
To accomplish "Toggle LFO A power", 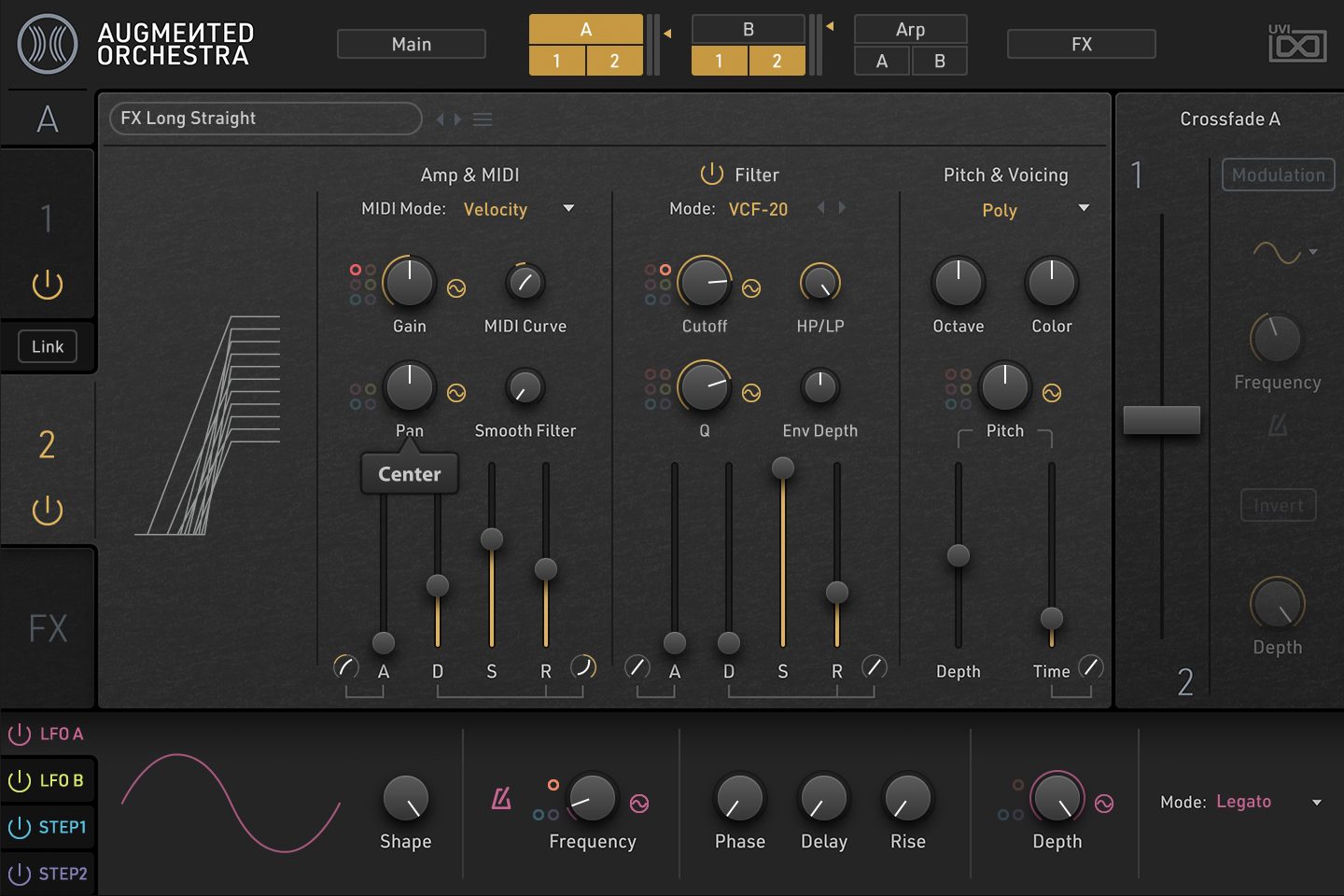I will (x=20, y=734).
